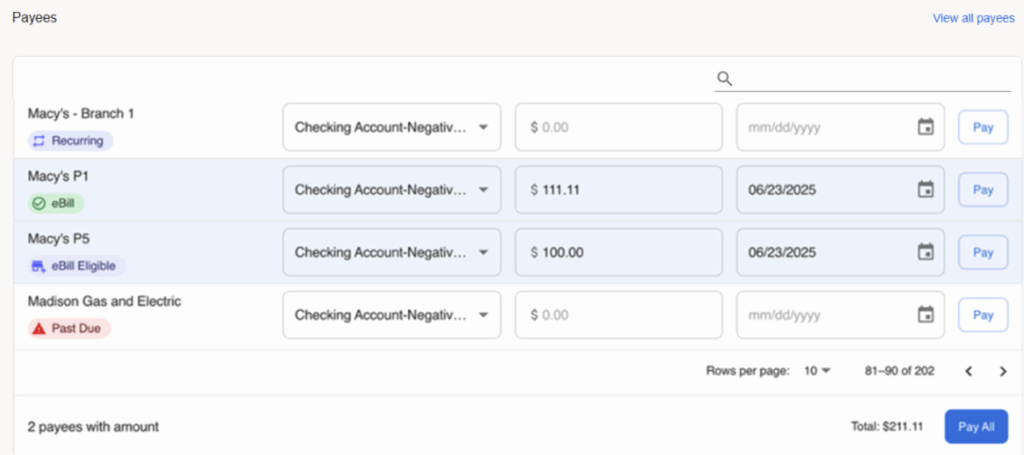Expand account dropdown for Macy's - Branch 1
Viewport: 1024px width, 455px height.
click(392, 127)
